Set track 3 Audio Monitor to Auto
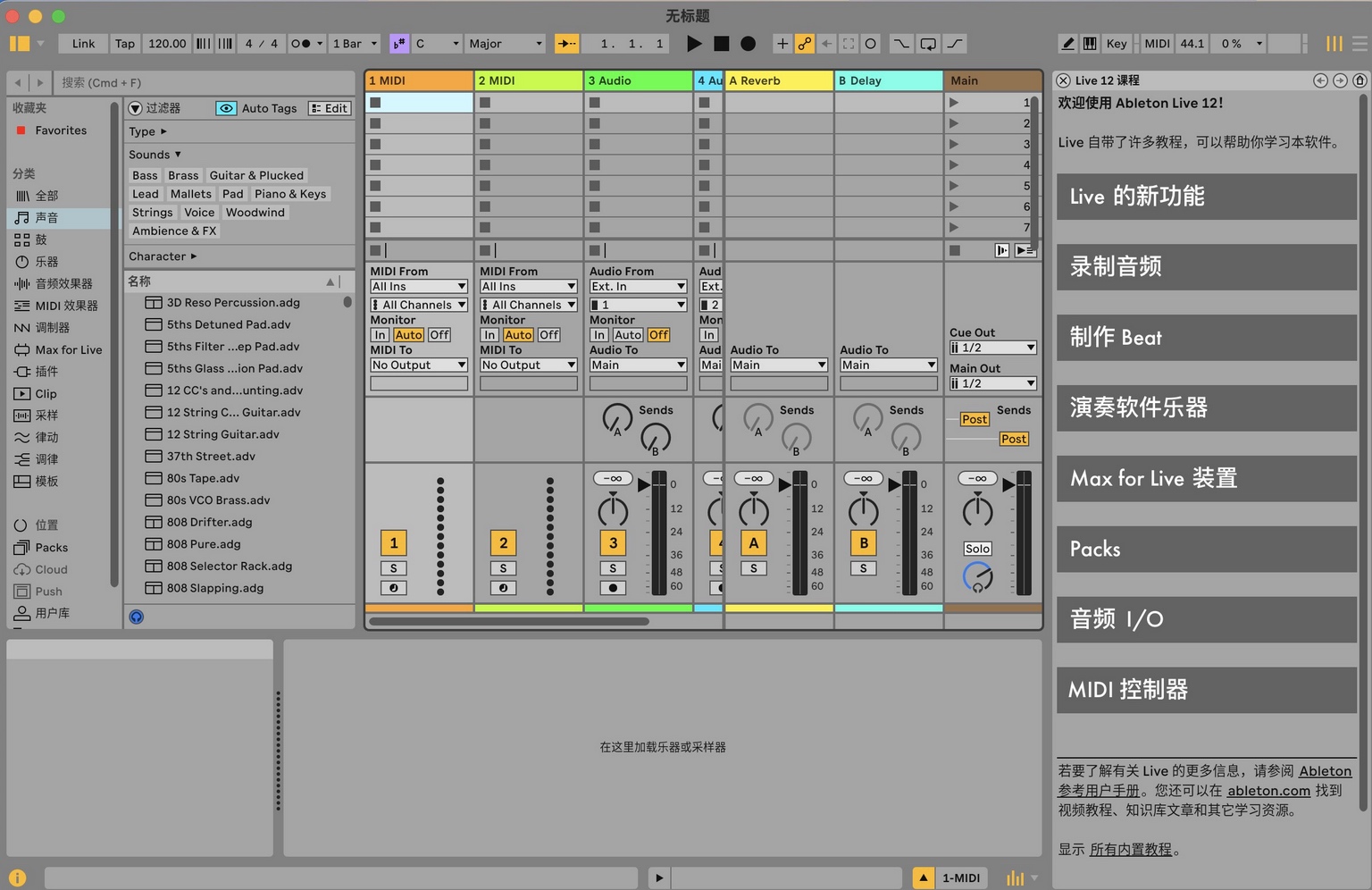The image size is (1372, 890). click(x=628, y=335)
